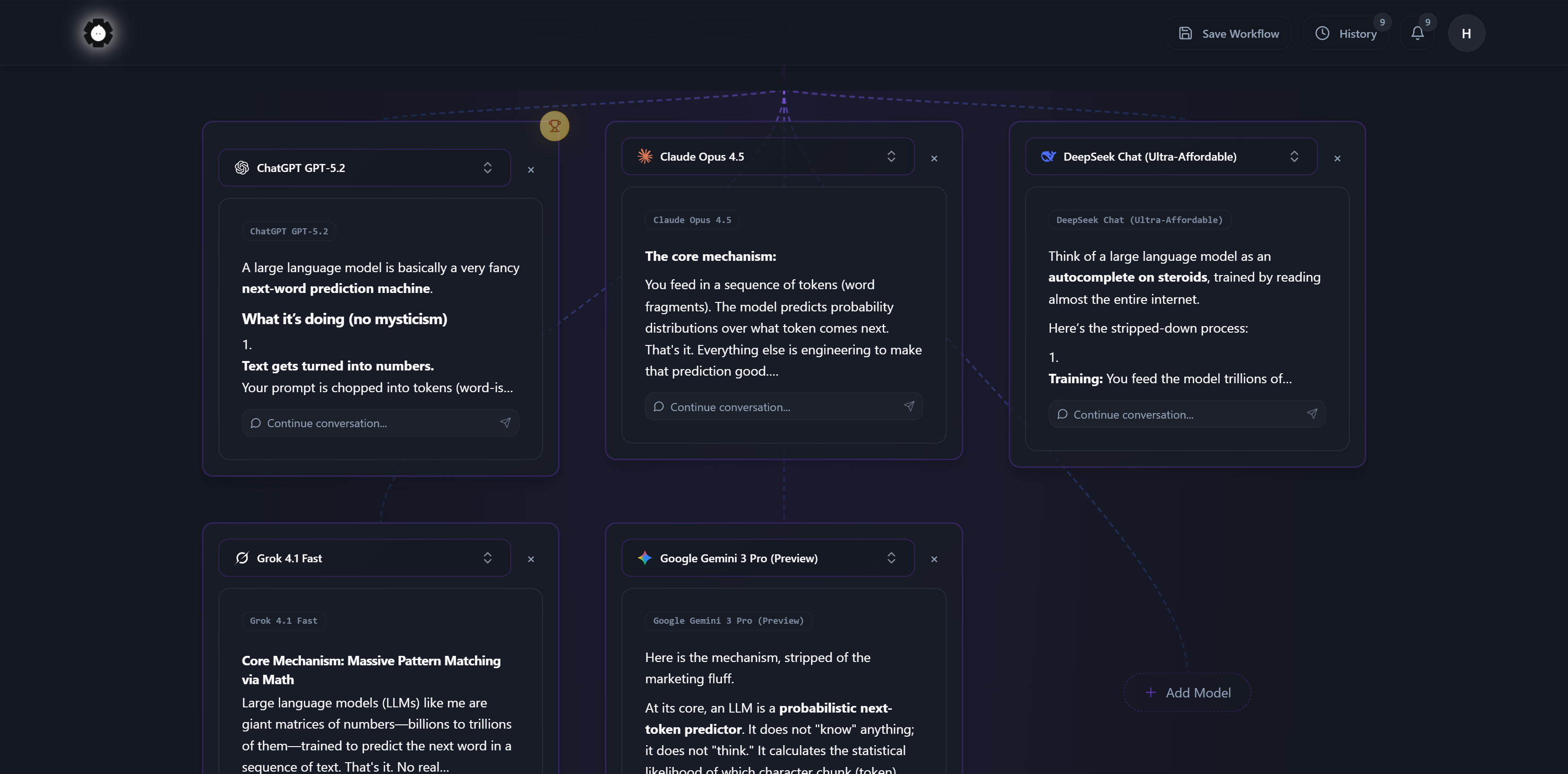The width and height of the screenshot is (1568, 774).
Task: Open the History panel
Action: 1346,34
